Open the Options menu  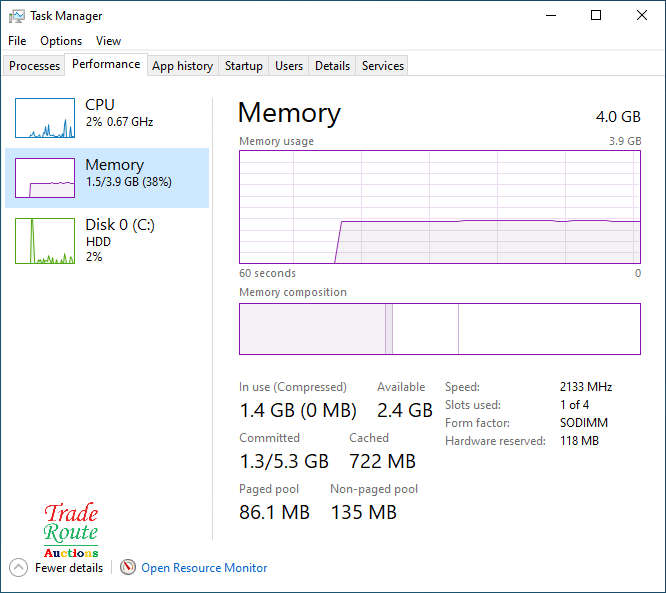[61, 41]
